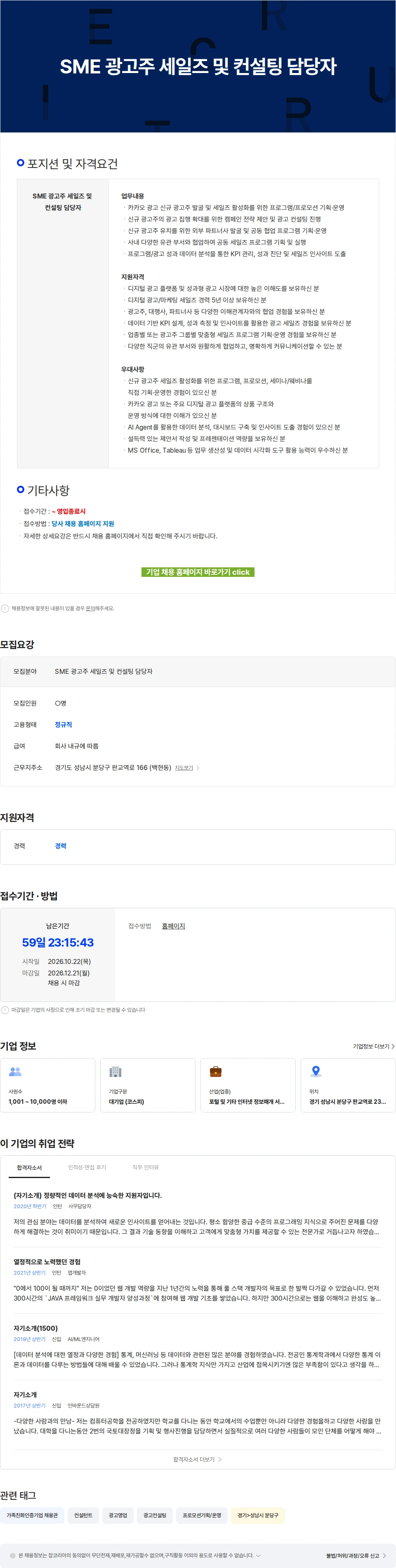Open 지도보기 map link
The image size is (396, 1568).
(x=187, y=767)
